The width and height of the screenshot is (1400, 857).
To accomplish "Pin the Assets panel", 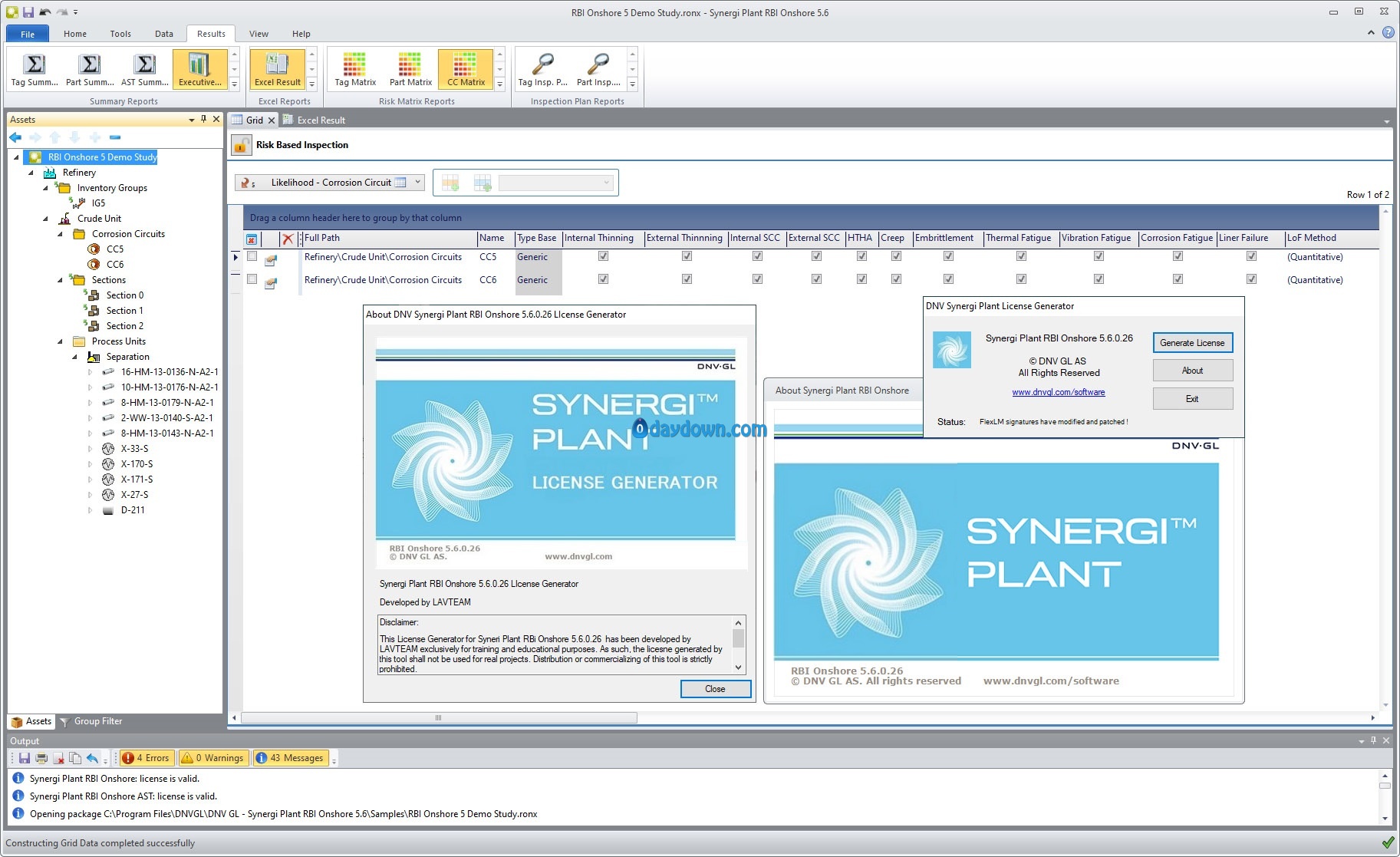I will point(203,119).
